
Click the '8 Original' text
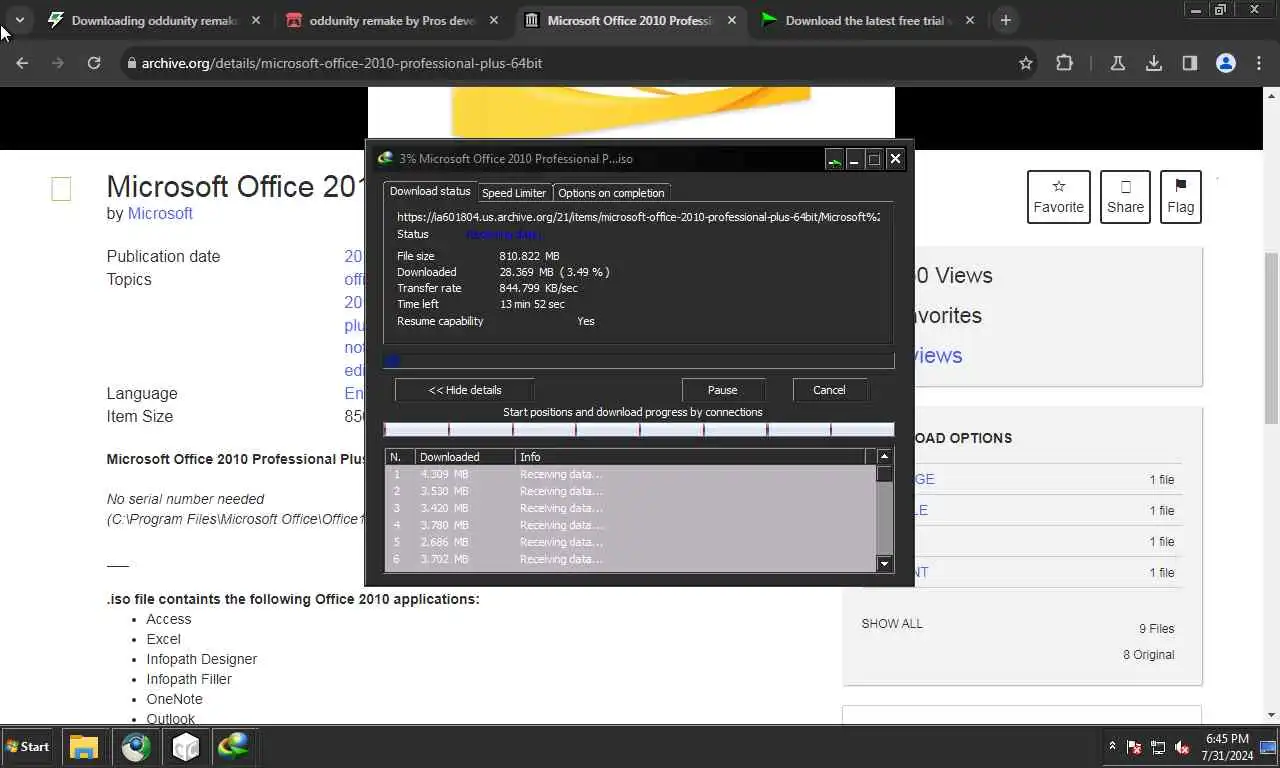pos(1149,655)
